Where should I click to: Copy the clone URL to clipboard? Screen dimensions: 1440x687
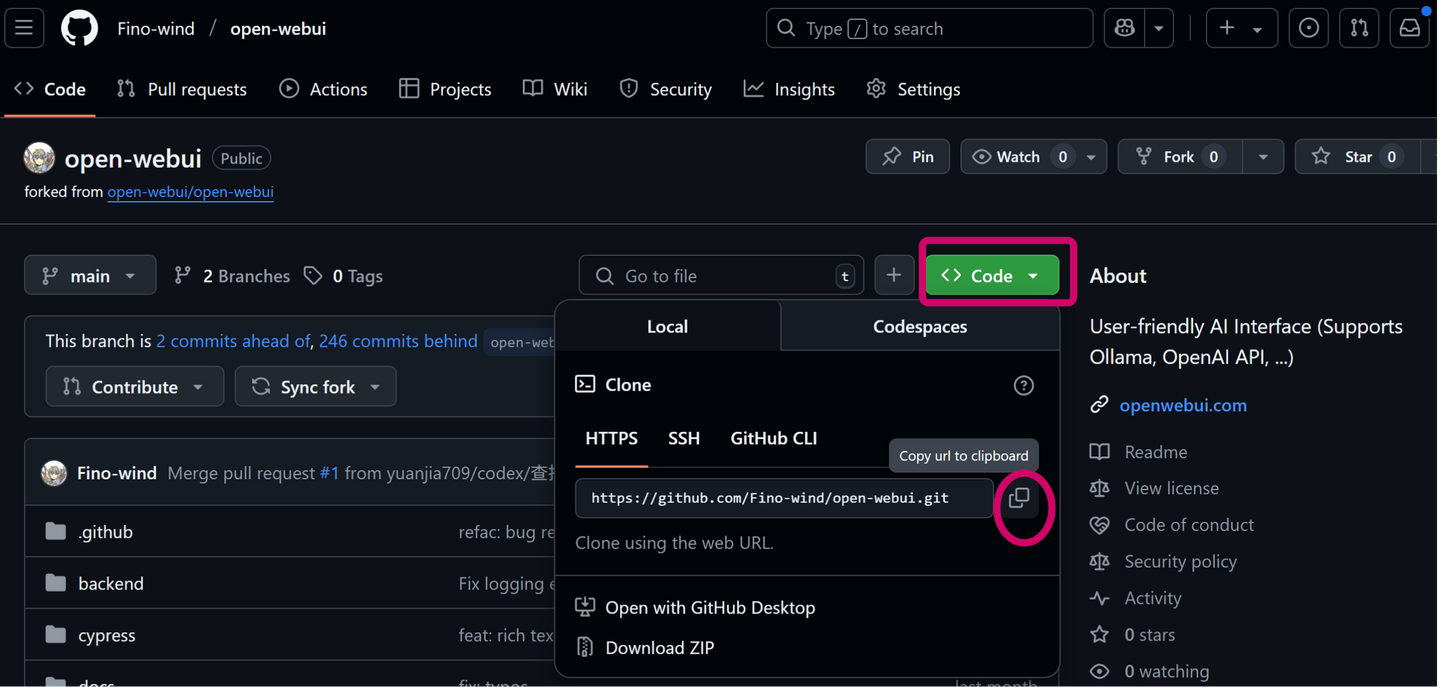click(1019, 497)
